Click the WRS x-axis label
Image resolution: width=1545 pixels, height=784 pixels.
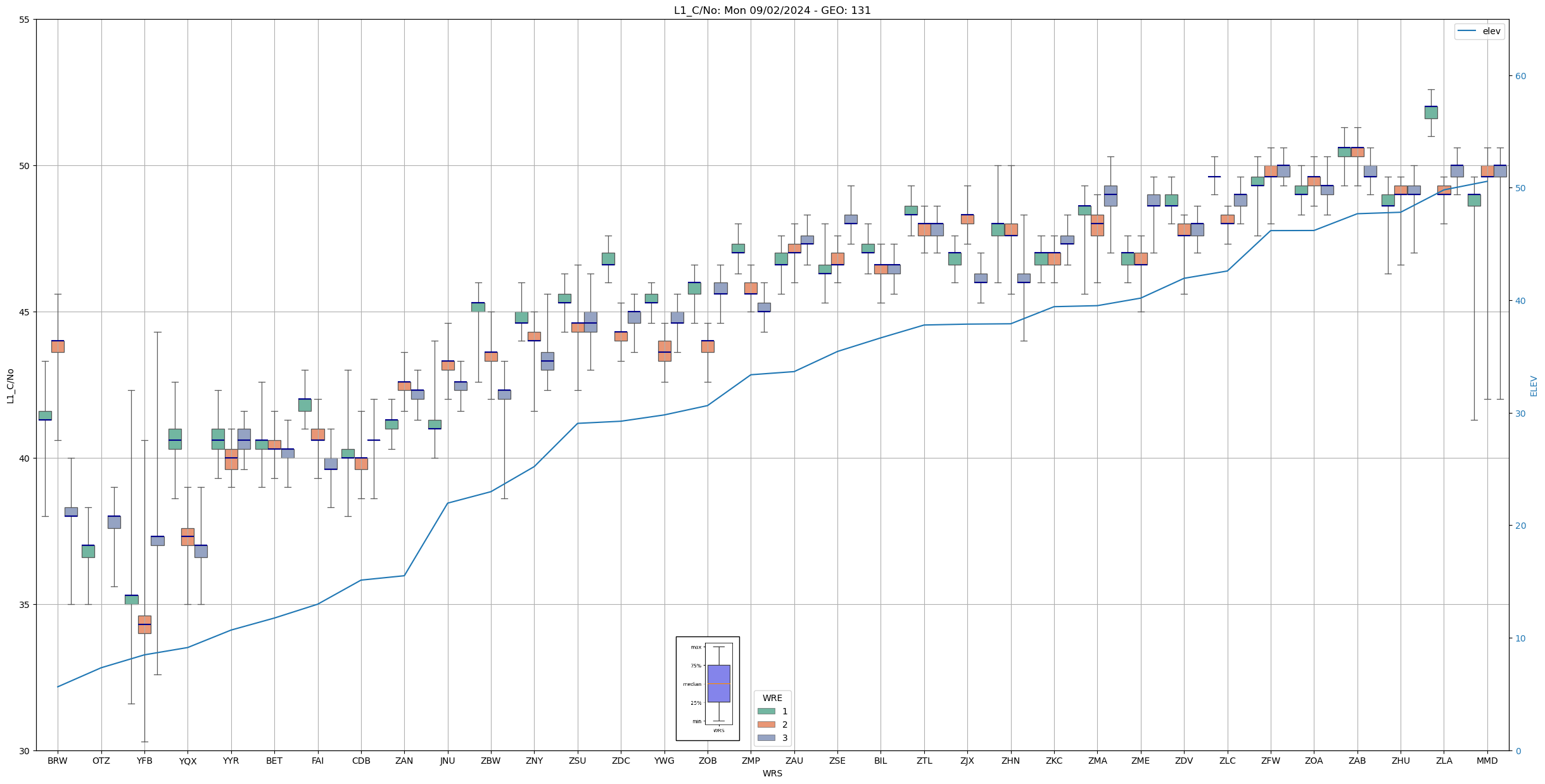tap(772, 774)
